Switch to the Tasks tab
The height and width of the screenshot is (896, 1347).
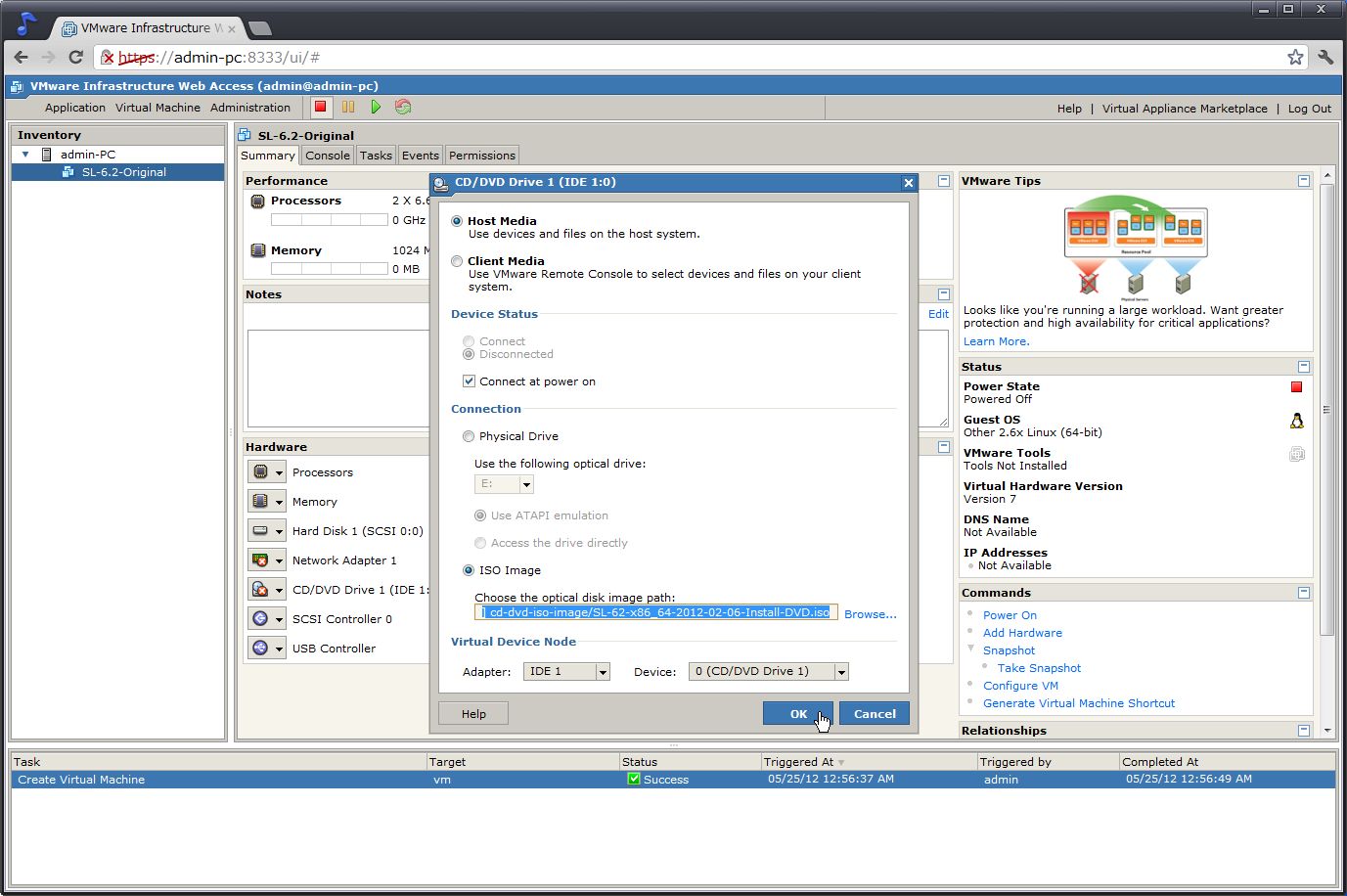(376, 156)
